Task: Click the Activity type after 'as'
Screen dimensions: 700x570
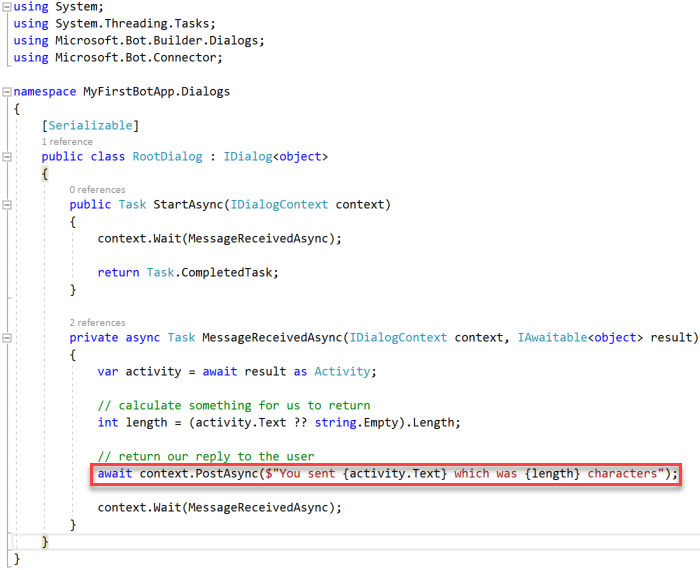Action: pyautogui.click(x=342, y=371)
